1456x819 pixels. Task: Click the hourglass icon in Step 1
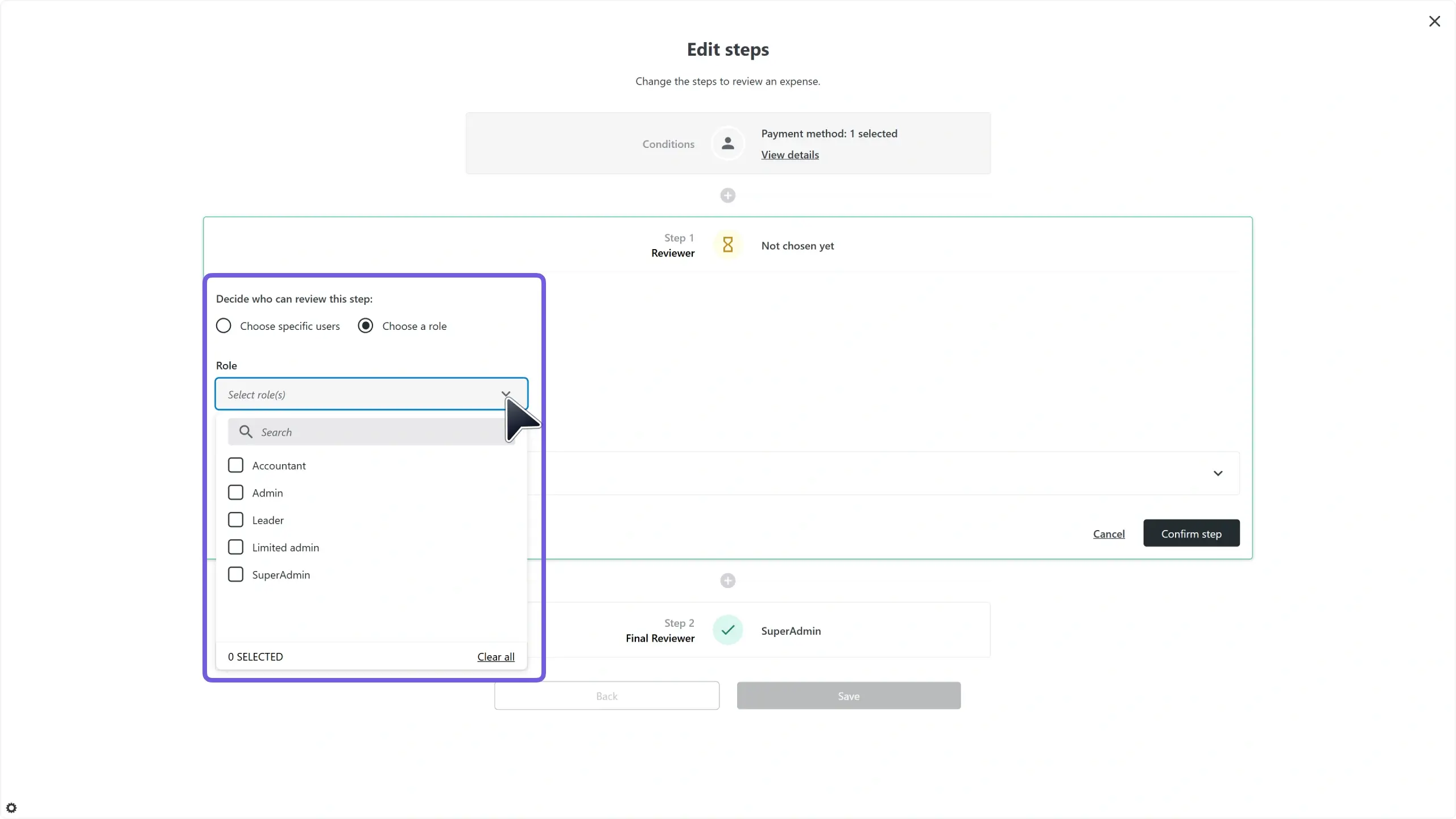(727, 245)
